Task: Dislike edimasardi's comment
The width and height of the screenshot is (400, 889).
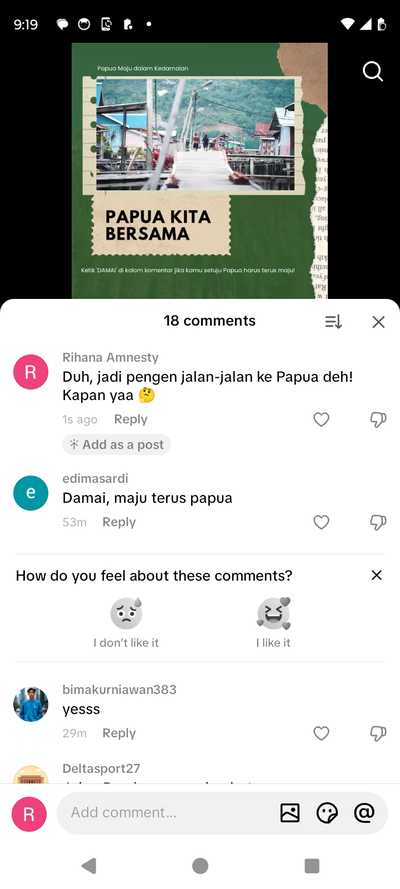Action: (378, 522)
